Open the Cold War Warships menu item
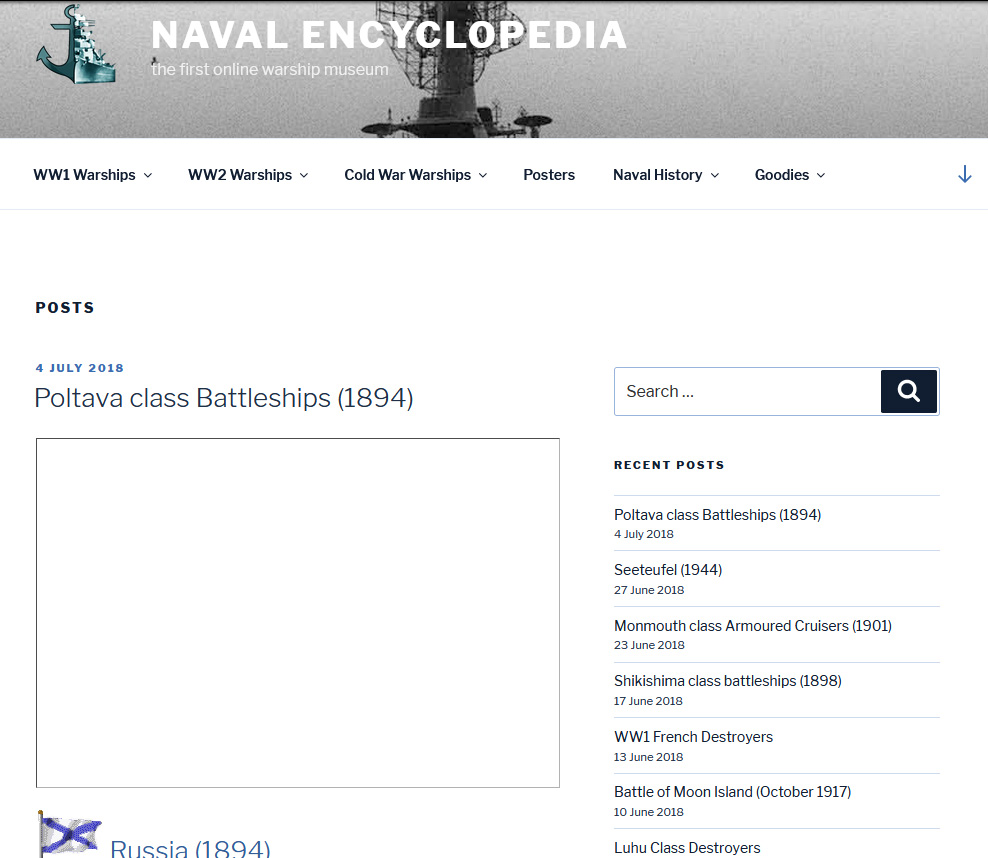The image size is (988, 858). click(x=408, y=174)
